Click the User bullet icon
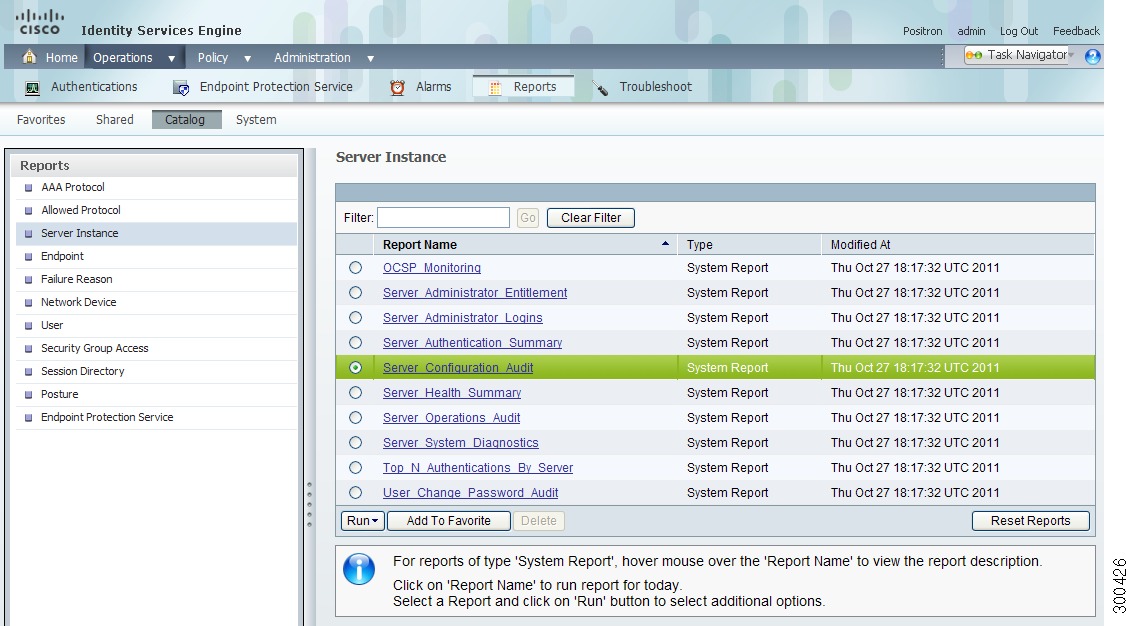 click(x=29, y=325)
